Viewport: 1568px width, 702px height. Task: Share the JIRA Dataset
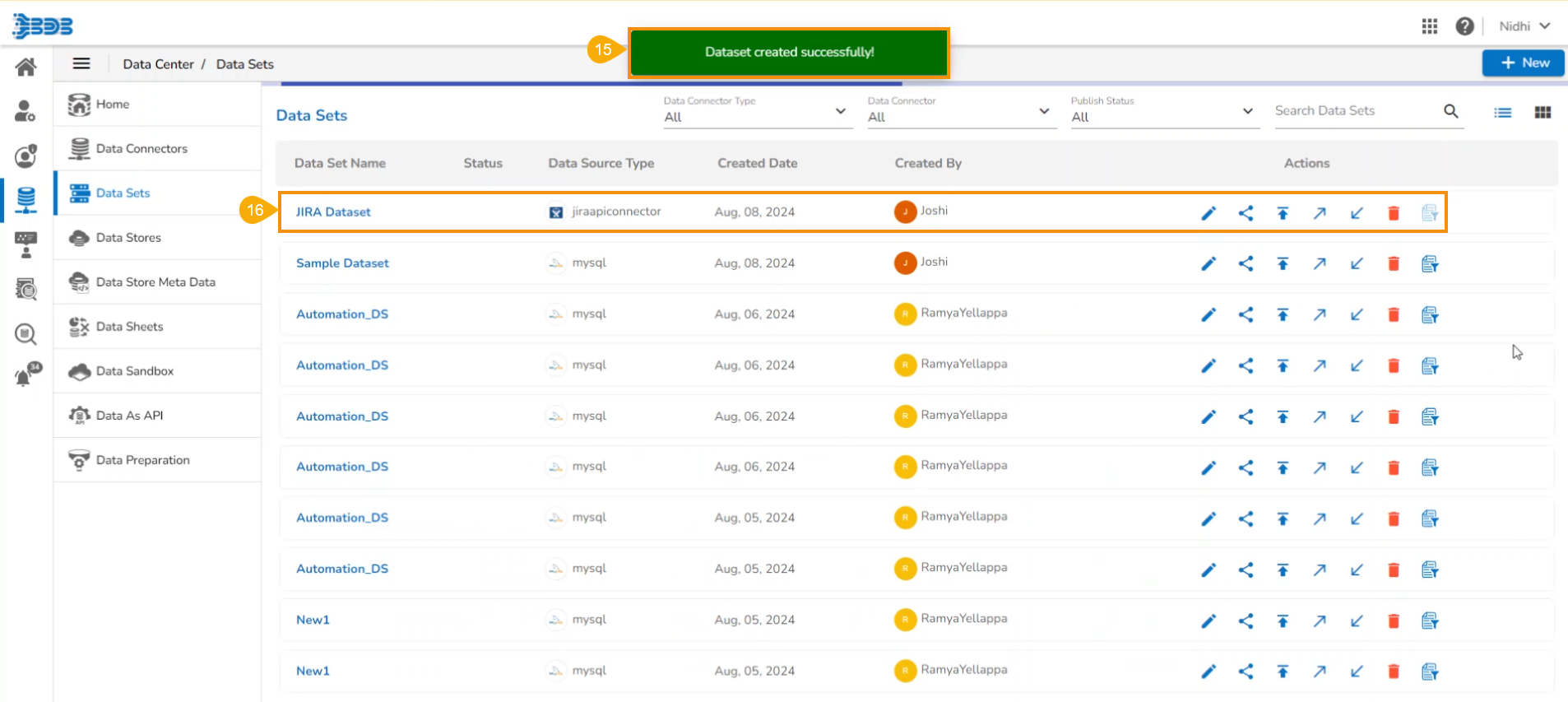1246,213
